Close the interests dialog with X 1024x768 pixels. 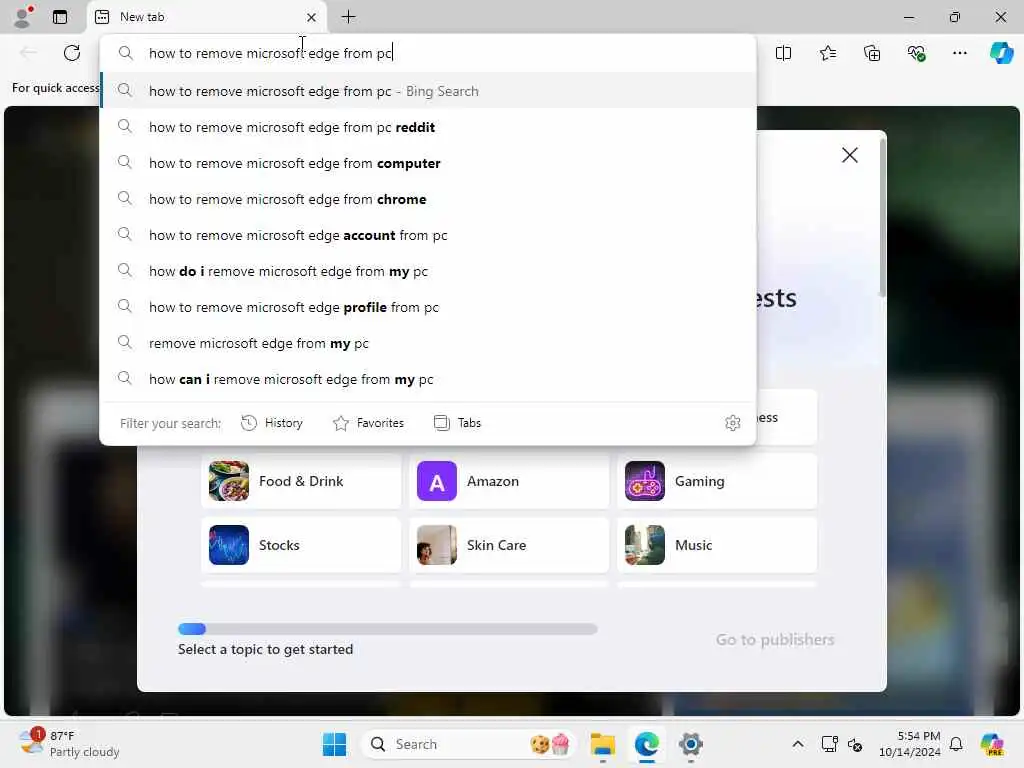tap(849, 155)
